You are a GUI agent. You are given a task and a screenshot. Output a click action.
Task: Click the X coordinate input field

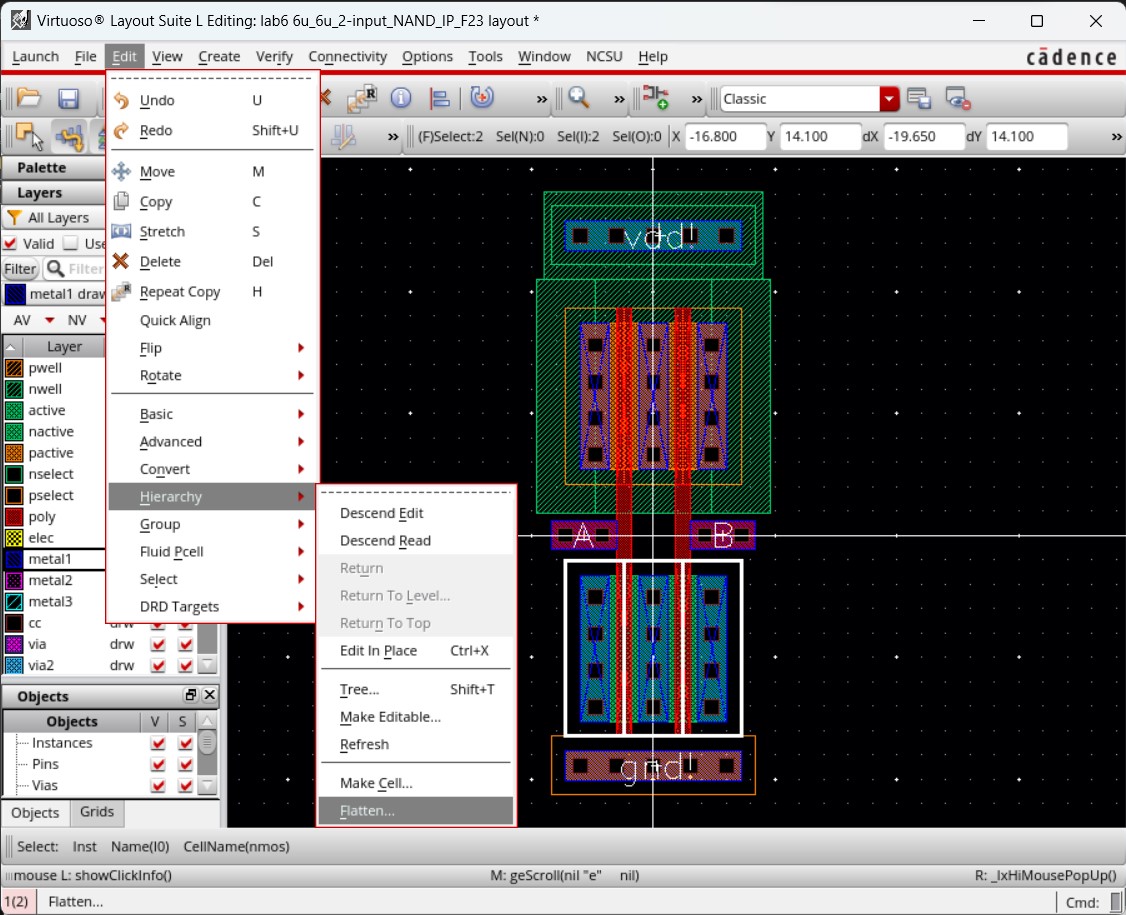point(725,136)
